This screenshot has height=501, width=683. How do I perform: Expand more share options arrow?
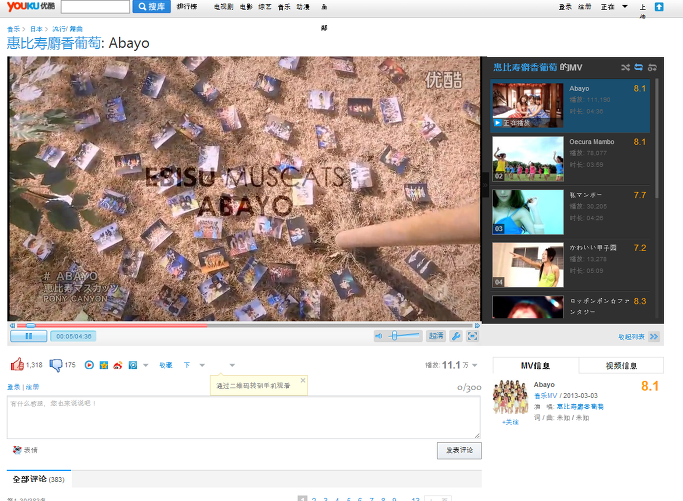pos(145,365)
